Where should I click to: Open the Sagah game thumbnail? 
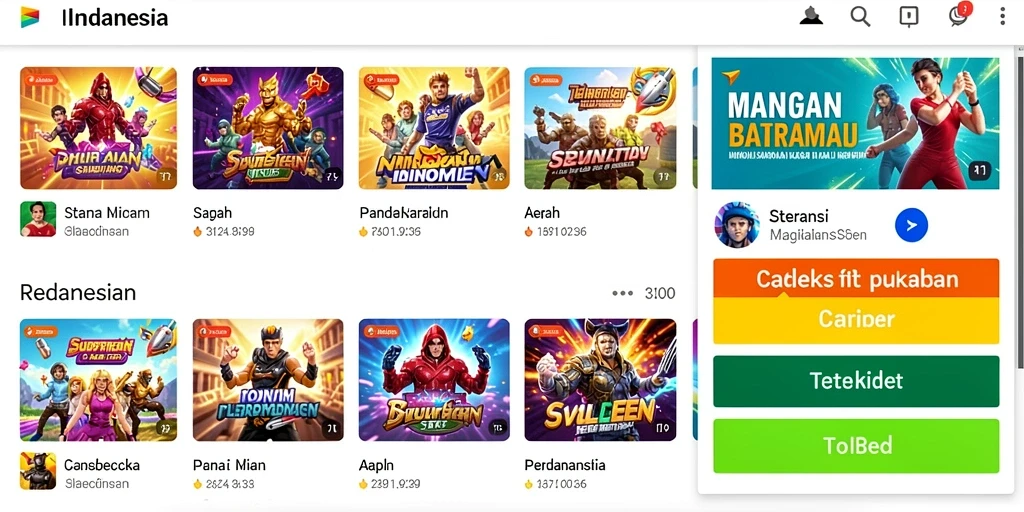tap(268, 128)
